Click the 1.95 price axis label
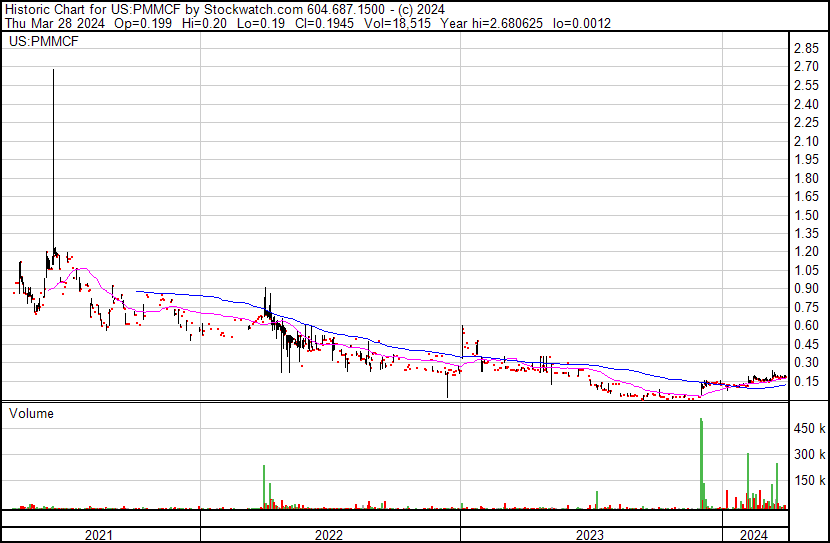 click(x=806, y=159)
